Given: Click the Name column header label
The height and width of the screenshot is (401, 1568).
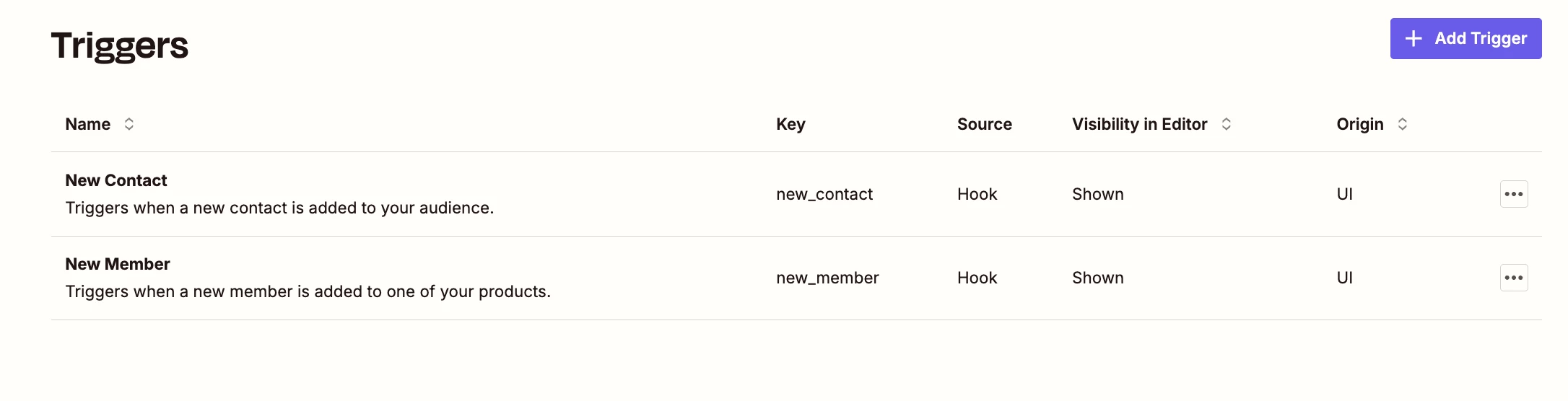Looking at the screenshot, I should [x=88, y=124].
